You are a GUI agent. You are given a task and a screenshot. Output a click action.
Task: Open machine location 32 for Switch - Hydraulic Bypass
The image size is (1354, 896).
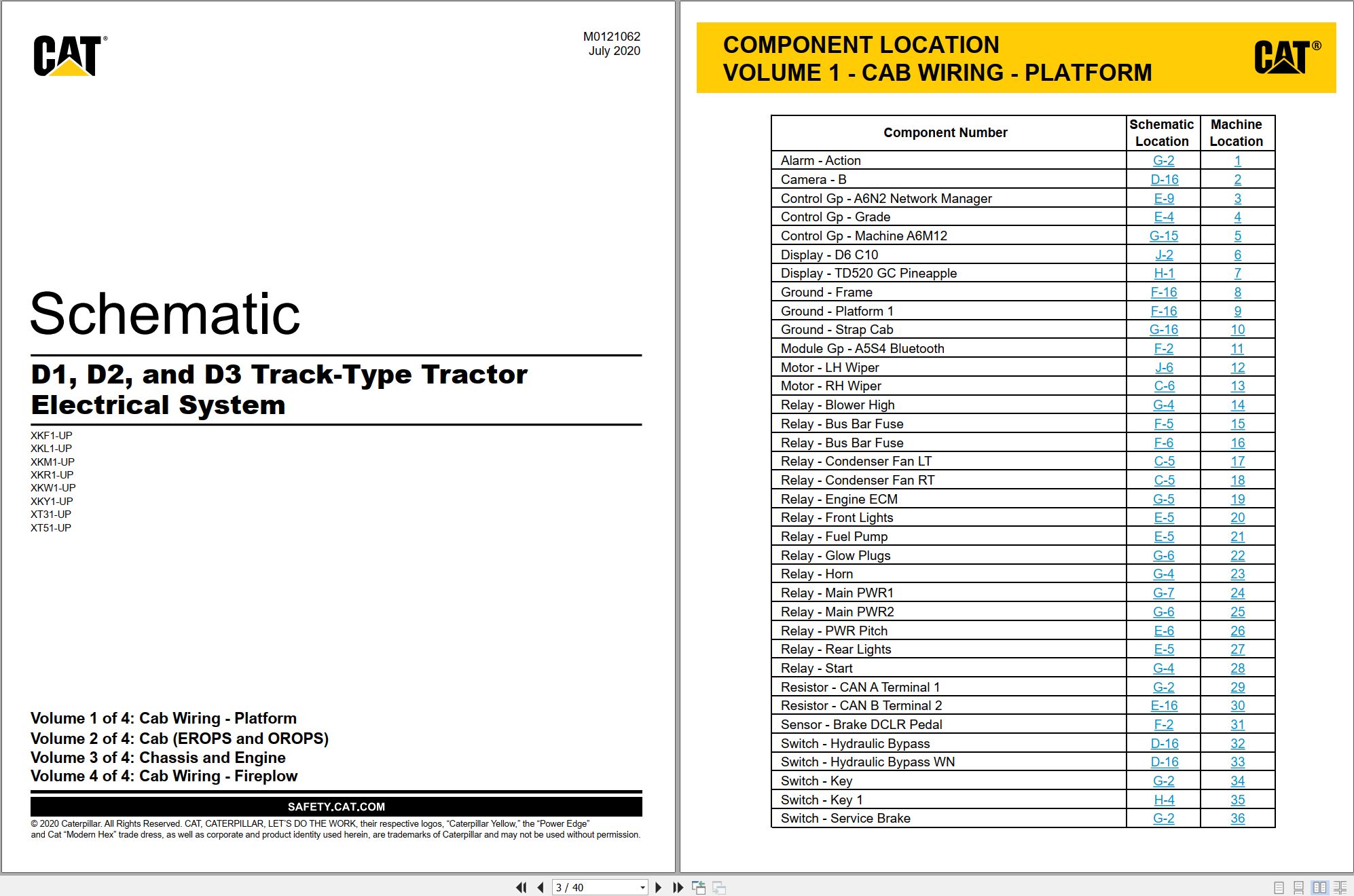click(x=1237, y=744)
